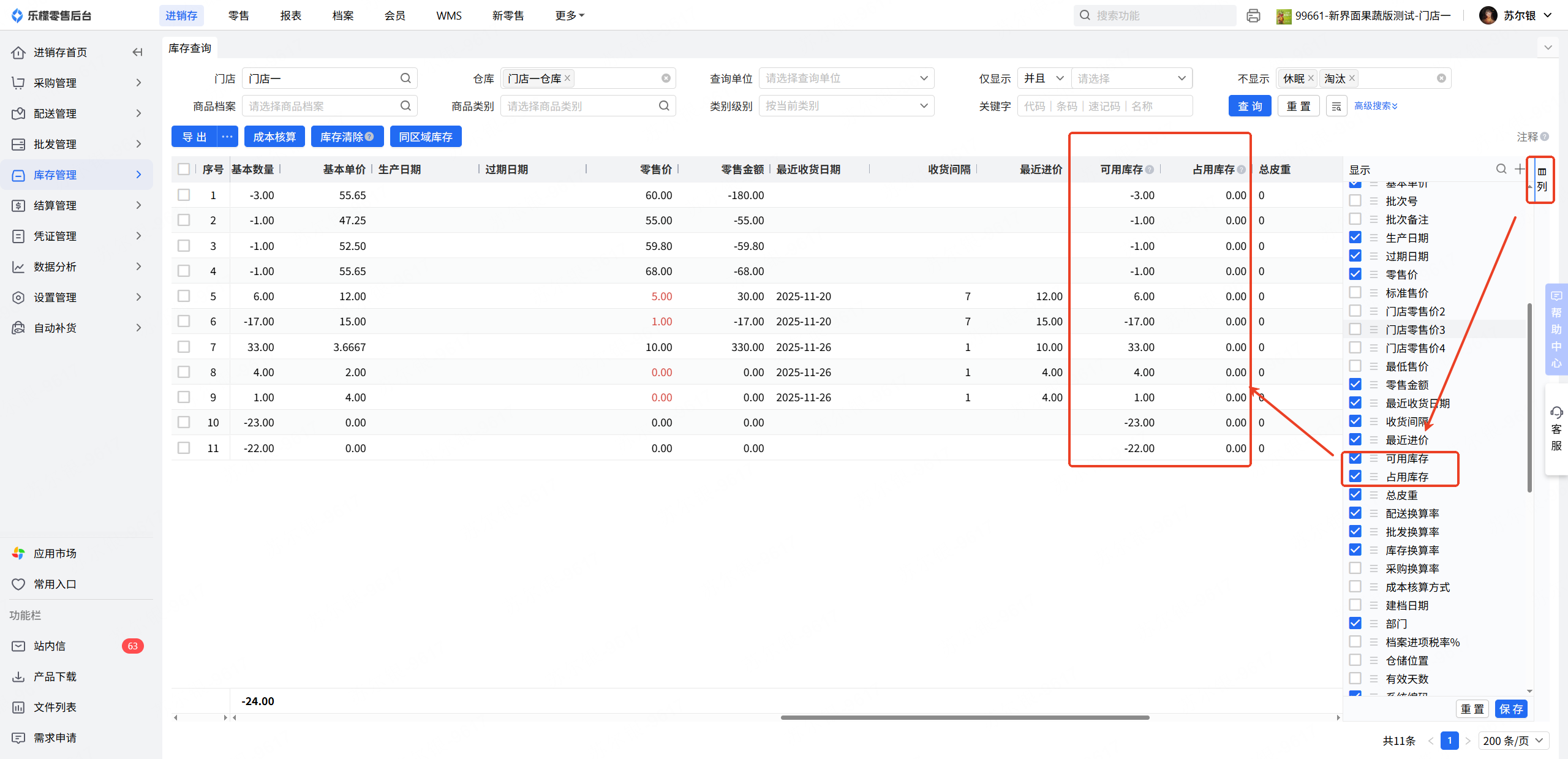Click the 成本核算 button

(274, 137)
